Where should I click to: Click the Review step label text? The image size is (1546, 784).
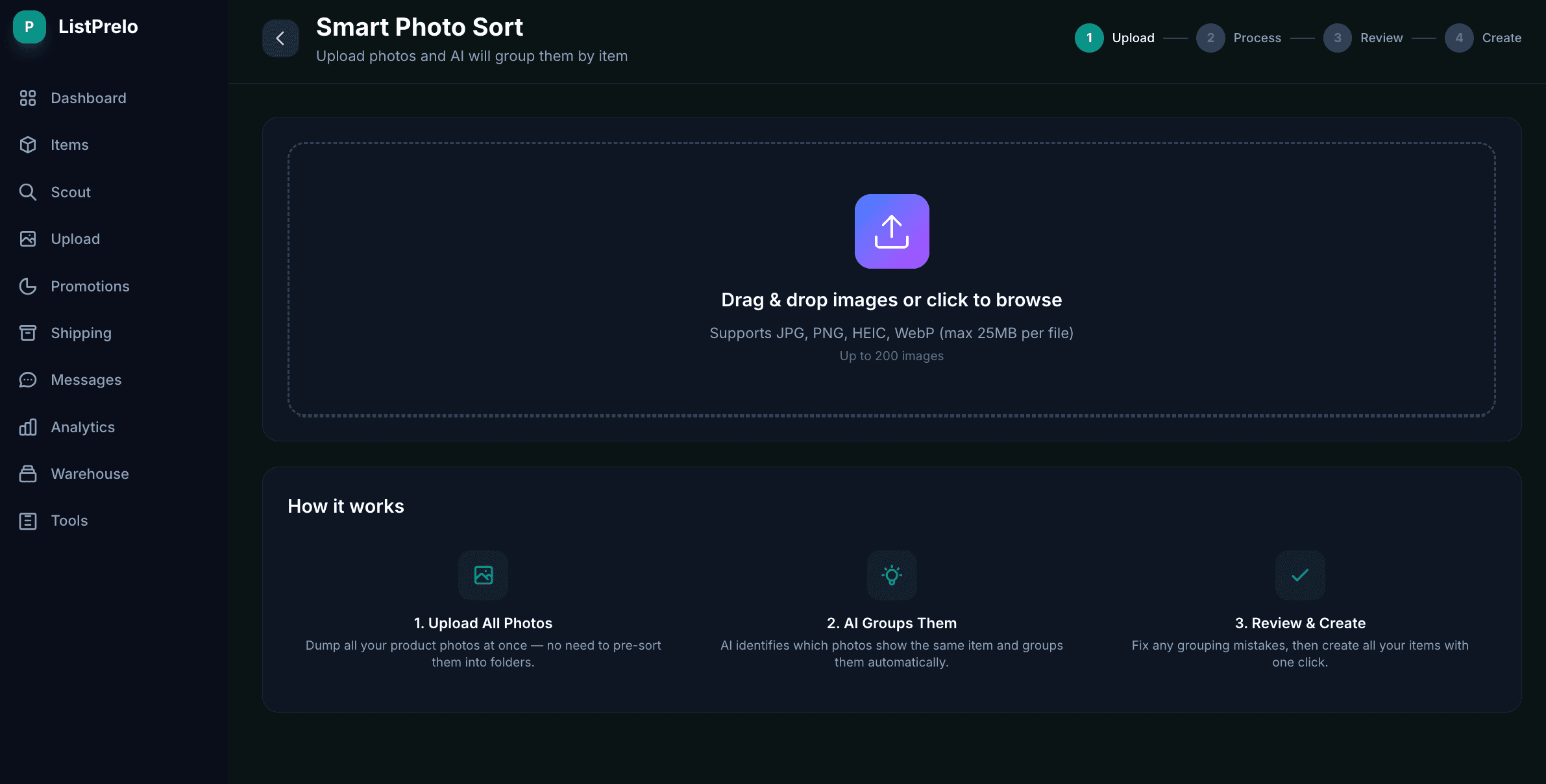click(x=1382, y=38)
